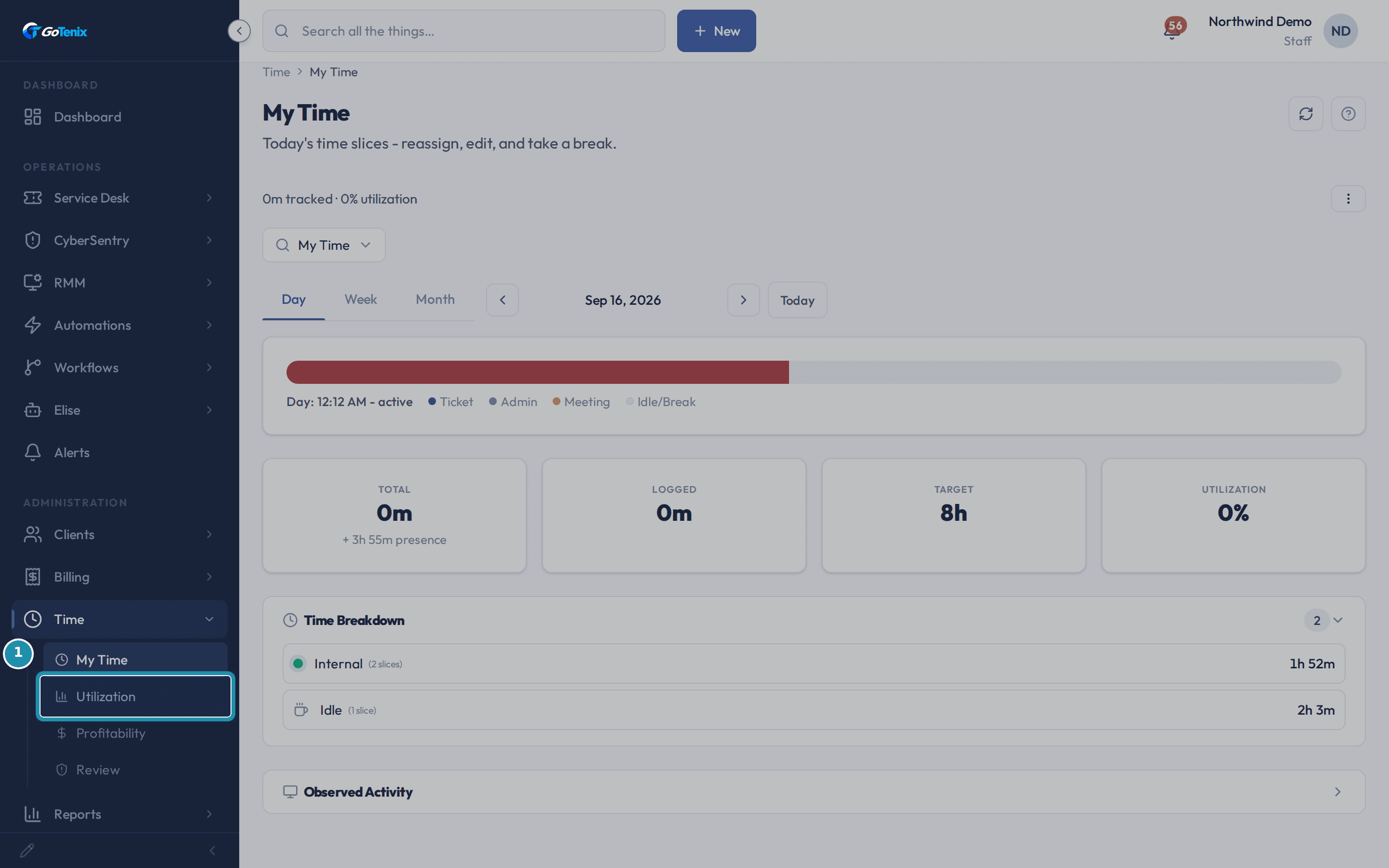
Task: Focus the Search all the things field
Action: (464, 31)
